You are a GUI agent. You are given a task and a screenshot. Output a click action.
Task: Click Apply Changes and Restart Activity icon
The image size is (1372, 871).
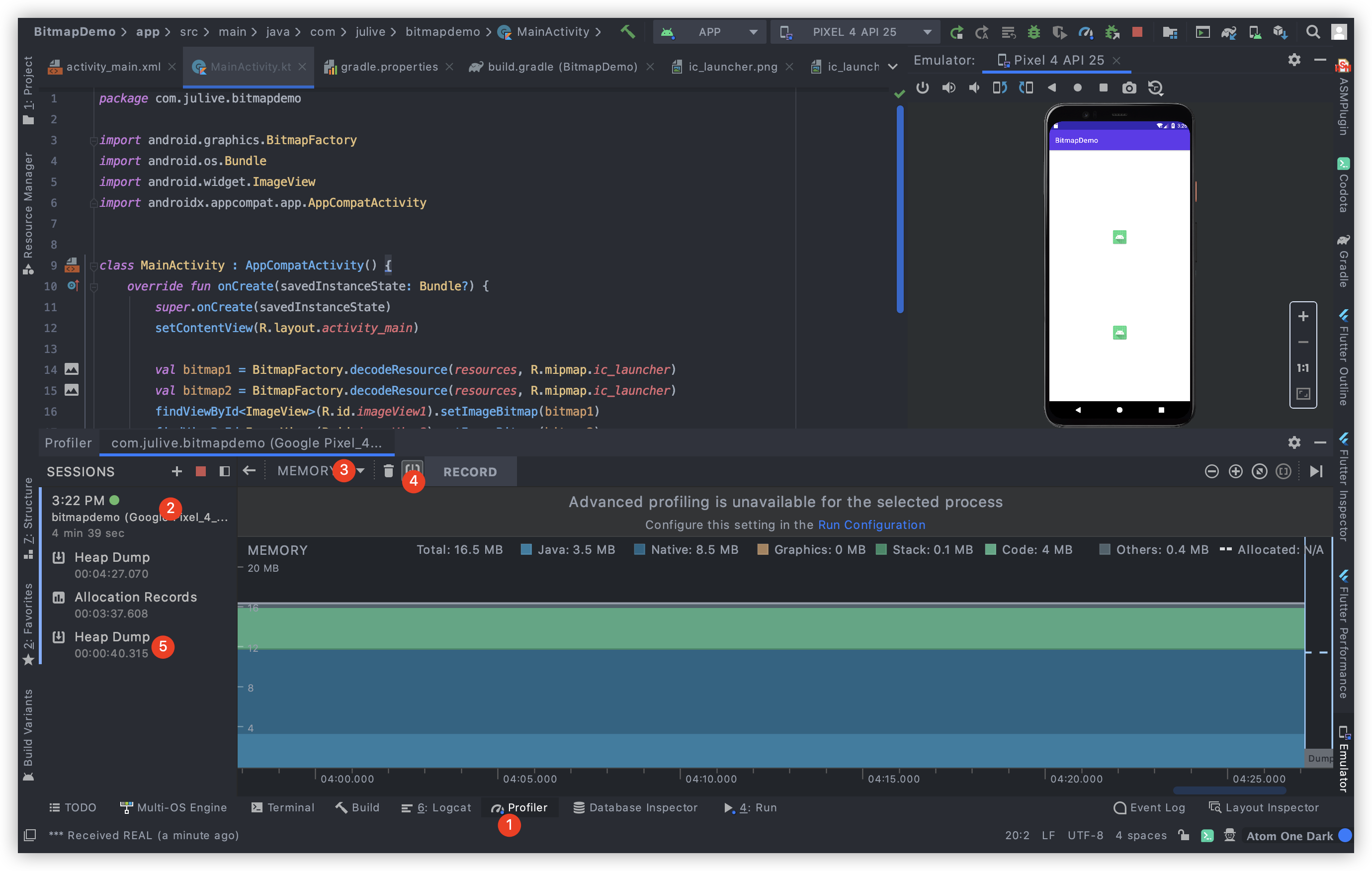tap(982, 32)
